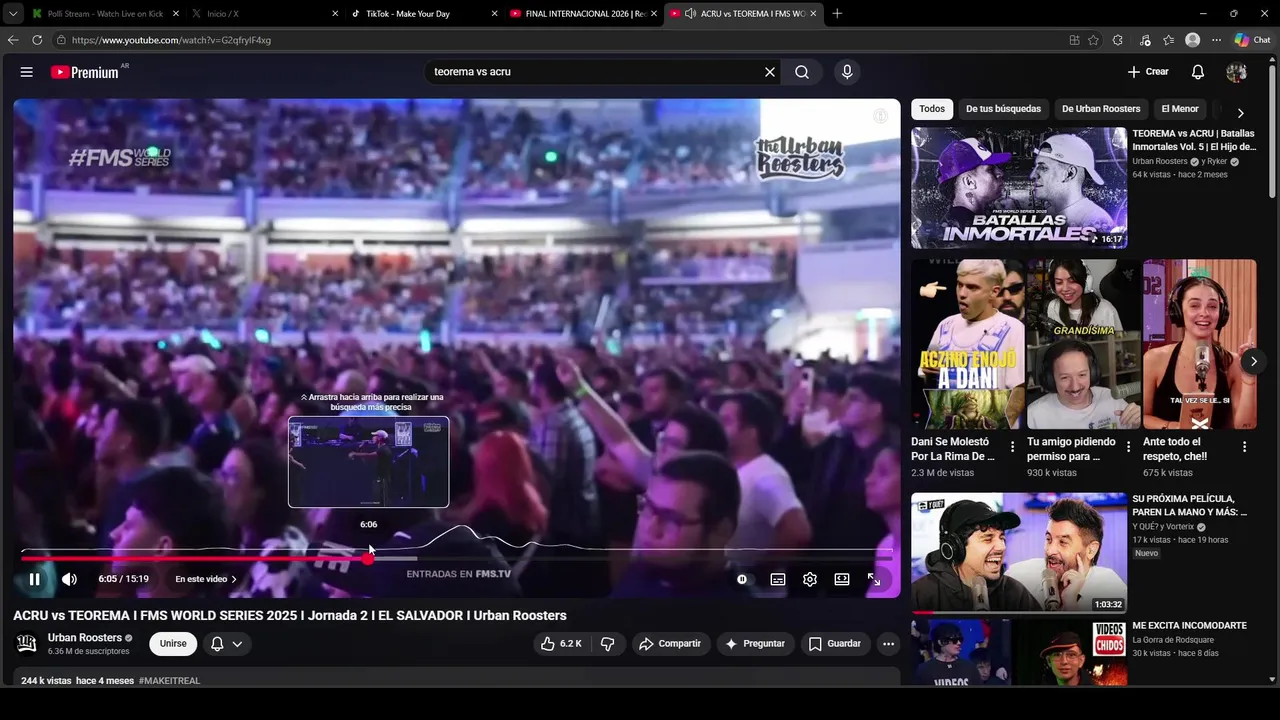Image resolution: width=1280 pixels, height=720 pixels.
Task: Enter fullscreen with the fullscreen icon
Action: click(x=874, y=579)
